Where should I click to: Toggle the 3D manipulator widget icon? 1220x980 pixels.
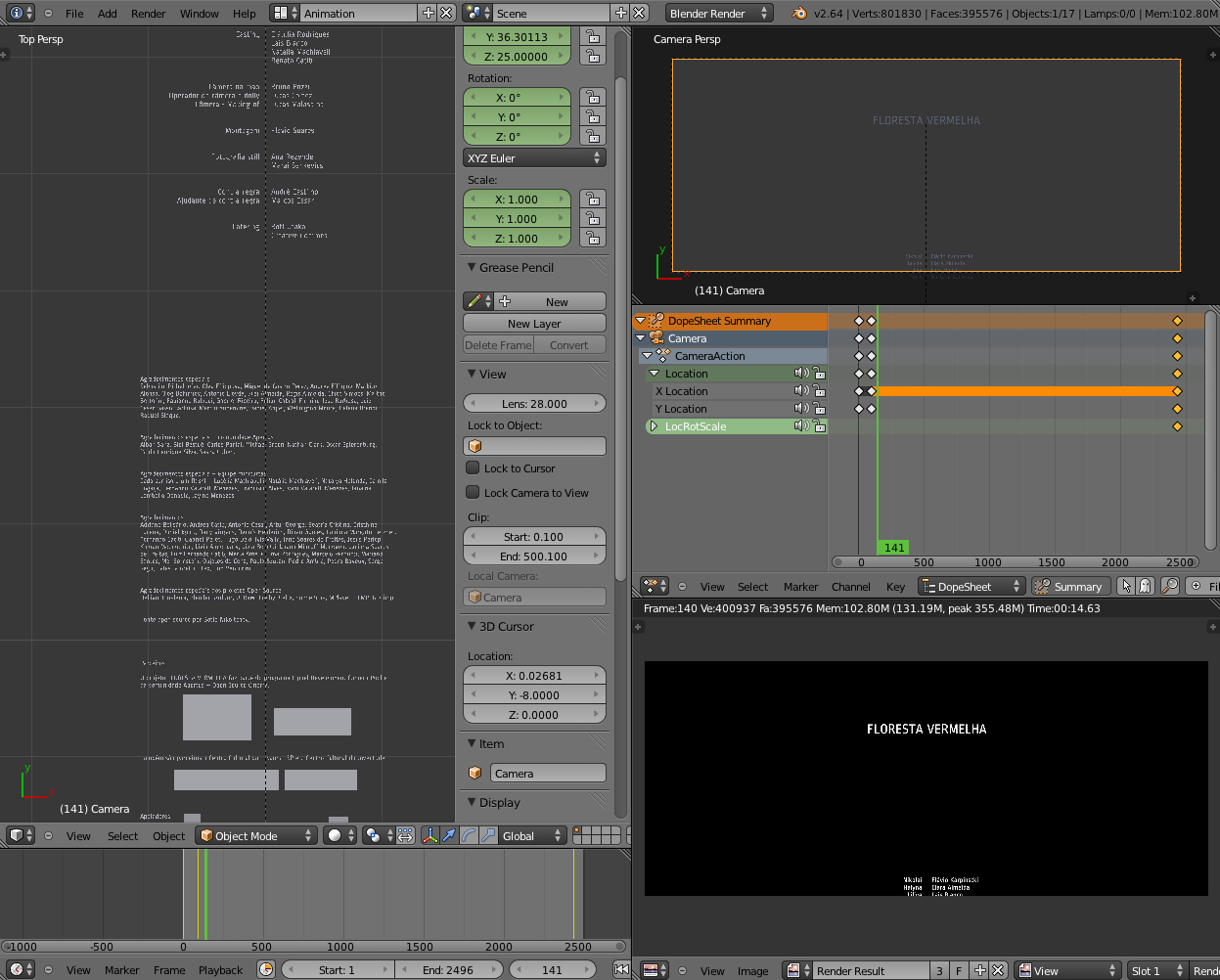point(430,836)
